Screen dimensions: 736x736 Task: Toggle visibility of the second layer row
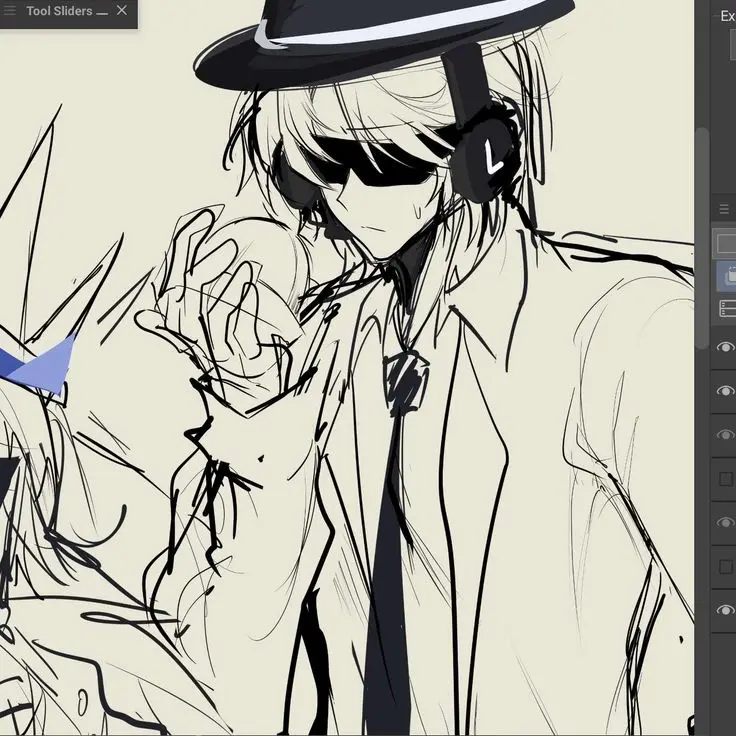(x=726, y=391)
